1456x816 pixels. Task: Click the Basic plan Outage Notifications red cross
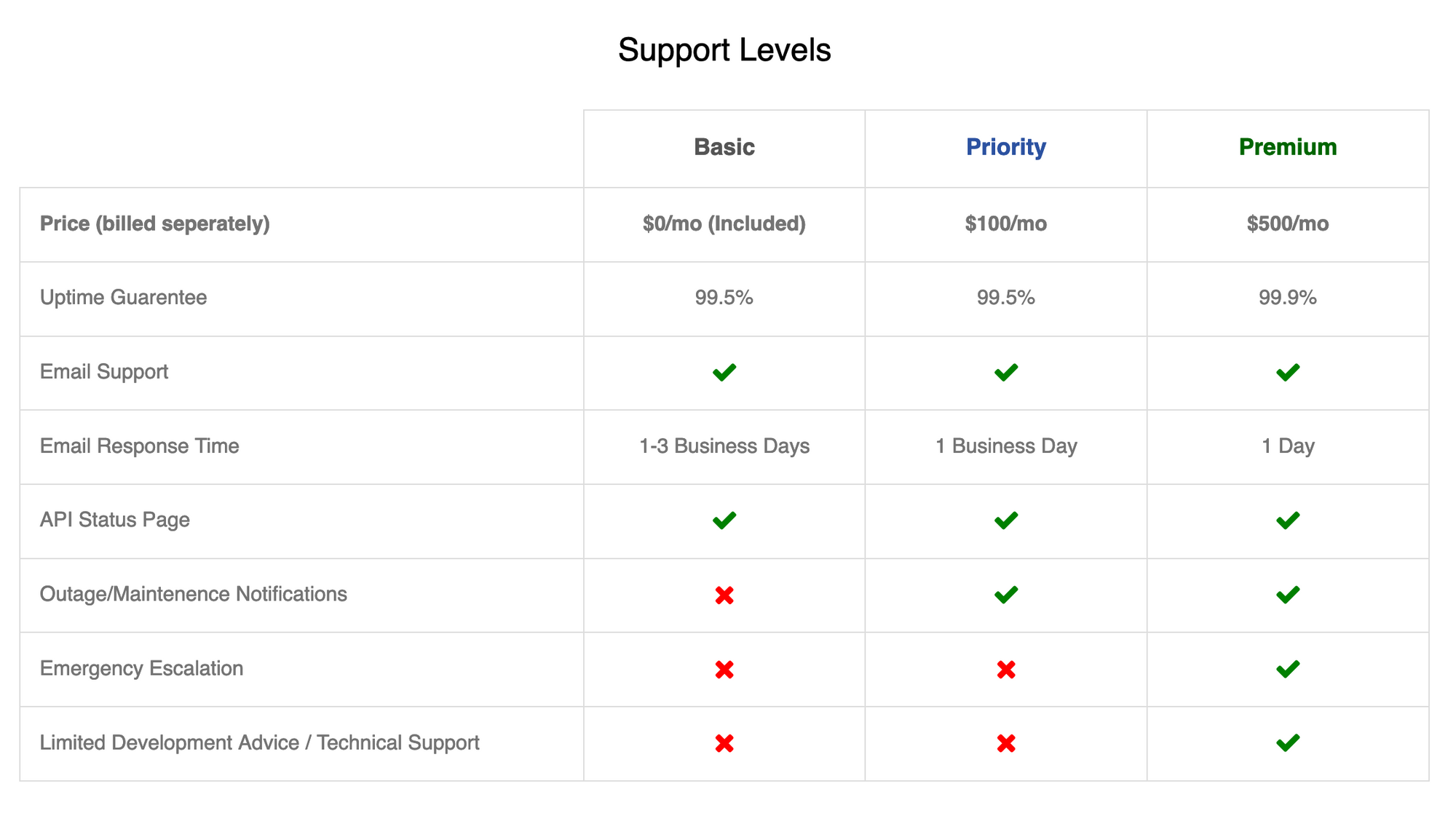pyautogui.click(x=724, y=595)
